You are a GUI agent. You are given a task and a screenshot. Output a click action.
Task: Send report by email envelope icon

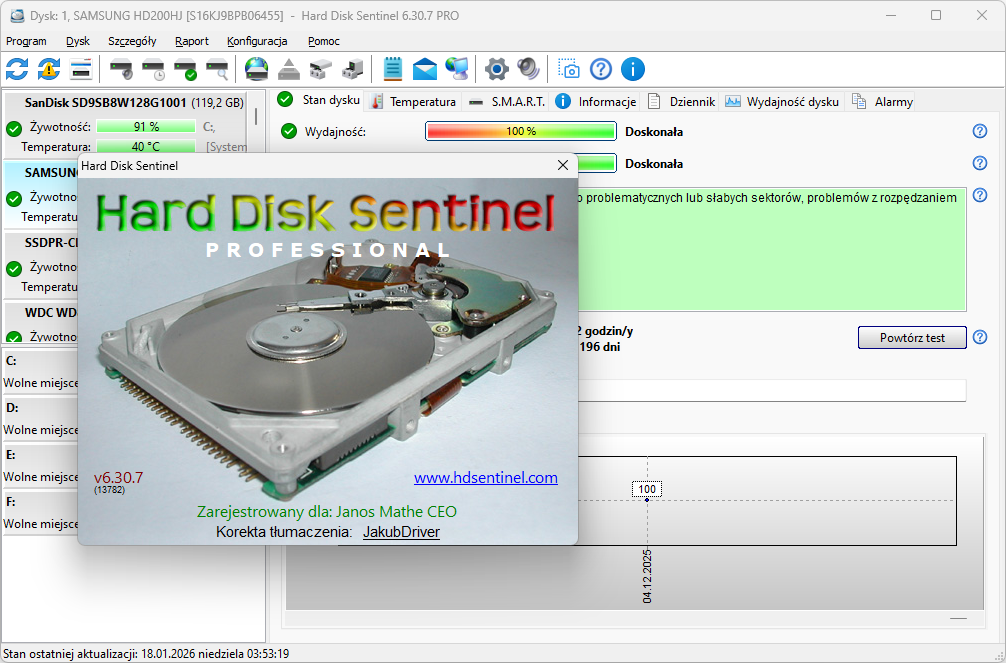pos(424,69)
